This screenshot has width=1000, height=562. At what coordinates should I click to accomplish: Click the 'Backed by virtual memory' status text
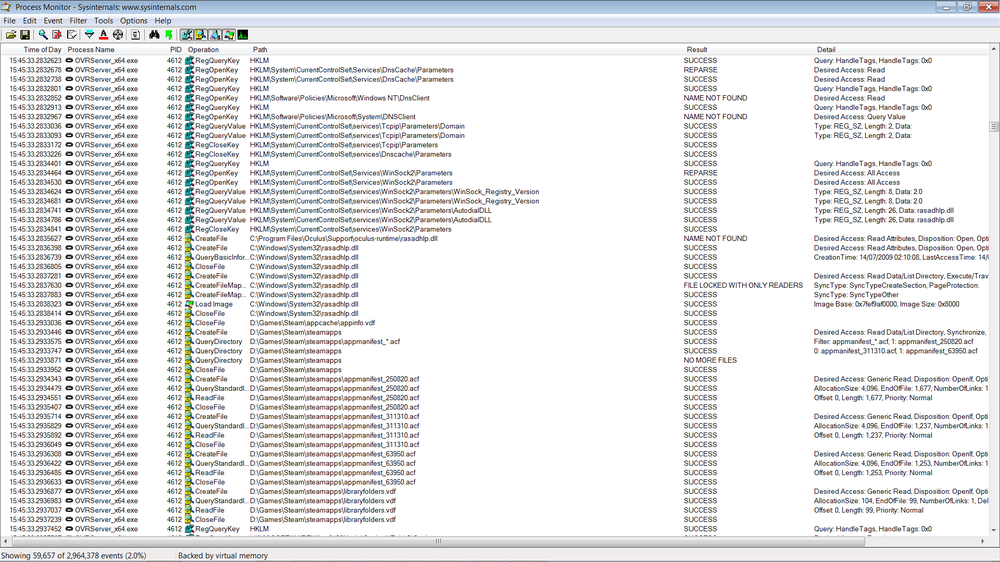(x=223, y=556)
